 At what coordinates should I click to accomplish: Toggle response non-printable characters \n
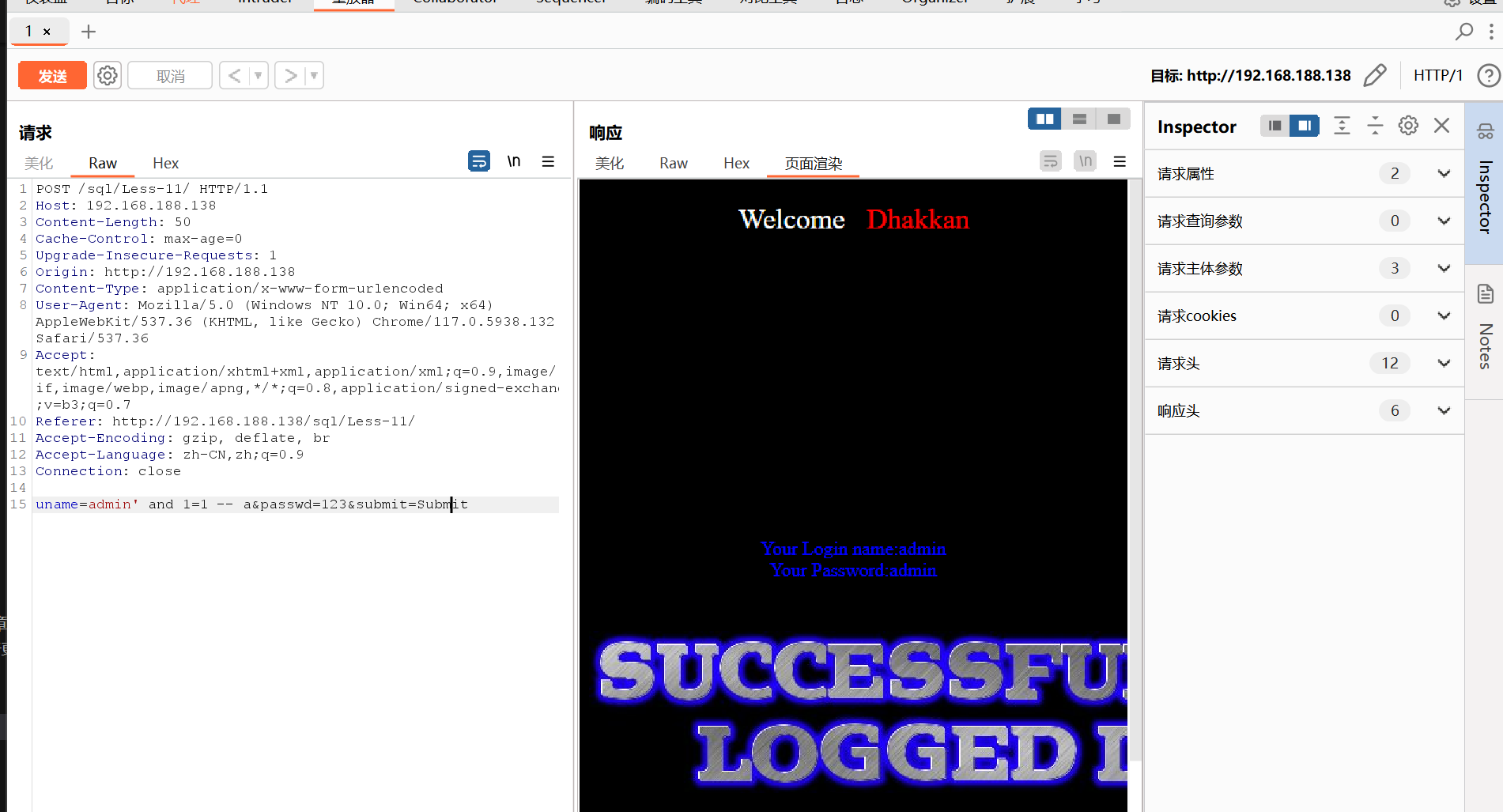[1086, 161]
